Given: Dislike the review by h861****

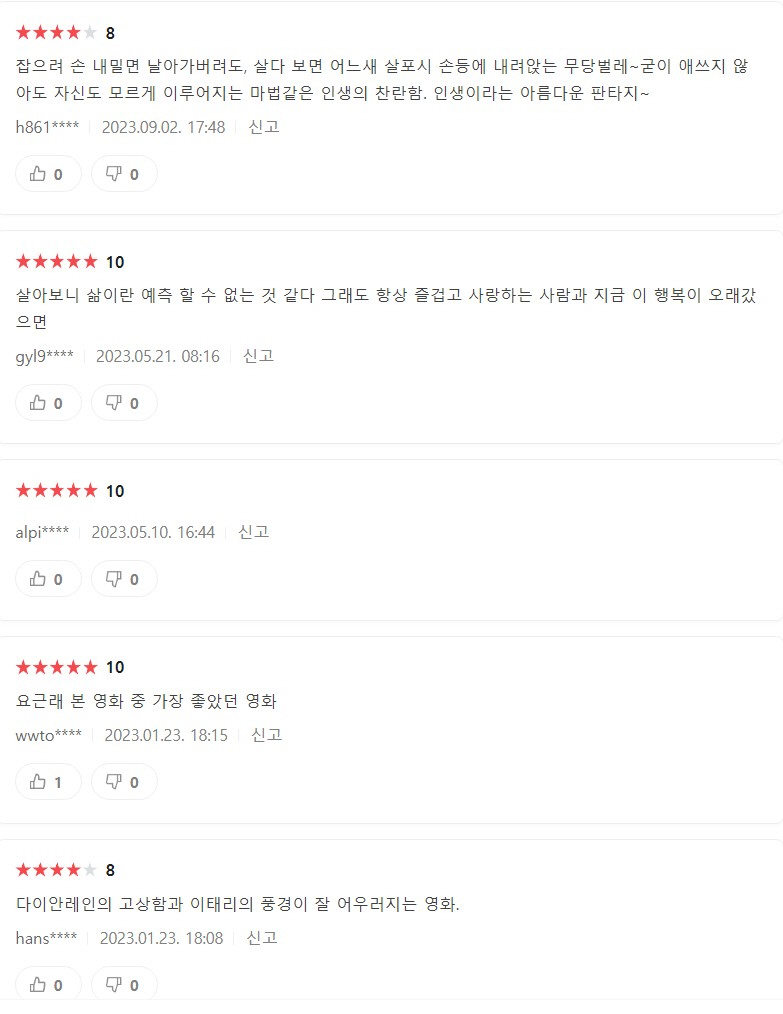Looking at the screenshot, I should [x=124, y=174].
